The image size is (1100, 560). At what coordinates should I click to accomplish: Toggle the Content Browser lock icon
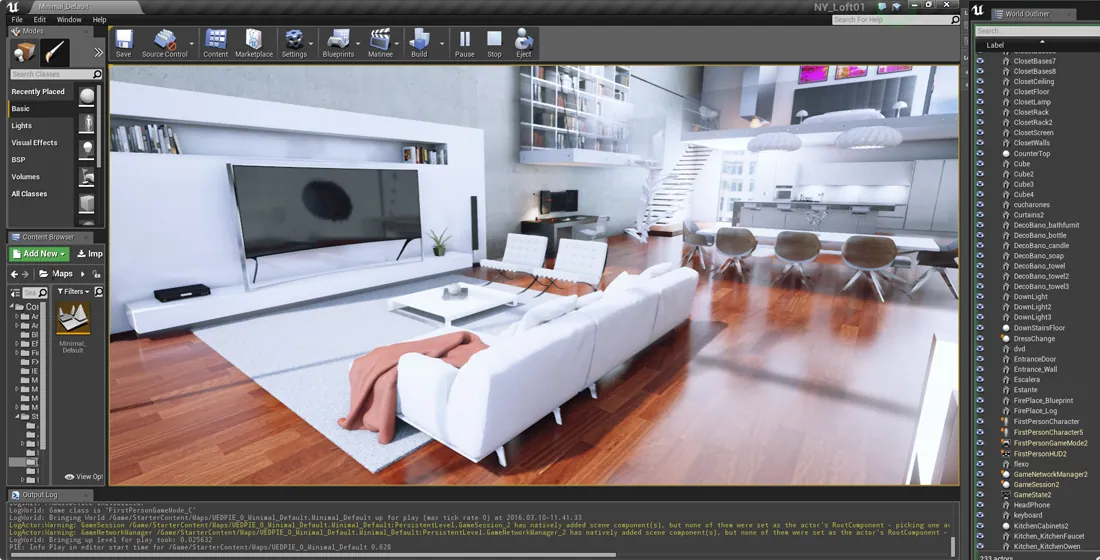96,274
